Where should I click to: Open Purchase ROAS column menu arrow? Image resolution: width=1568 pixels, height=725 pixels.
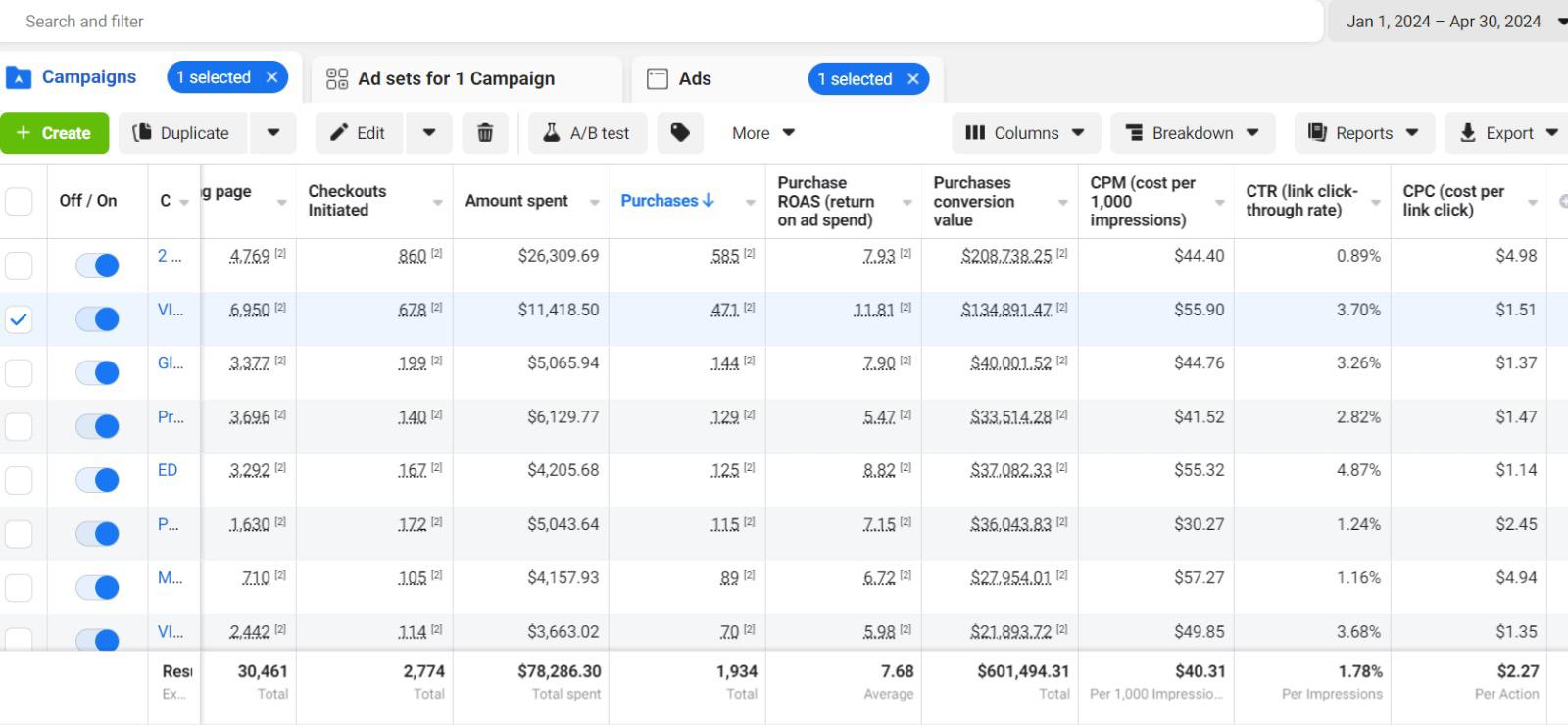click(906, 203)
